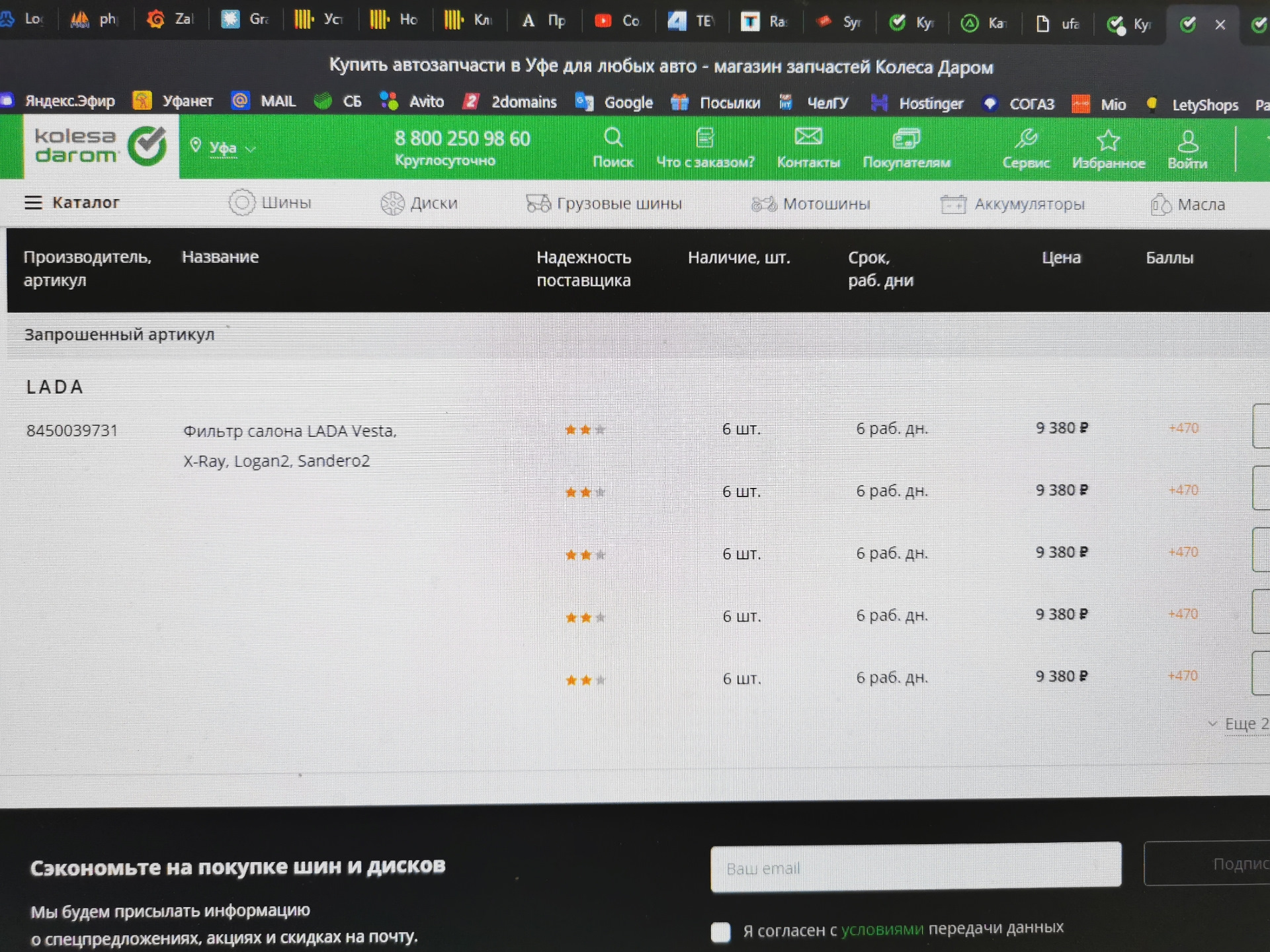Image resolution: width=1270 pixels, height=952 pixels.
Task: Click the Грузовые шины truck icon
Action: (538, 204)
